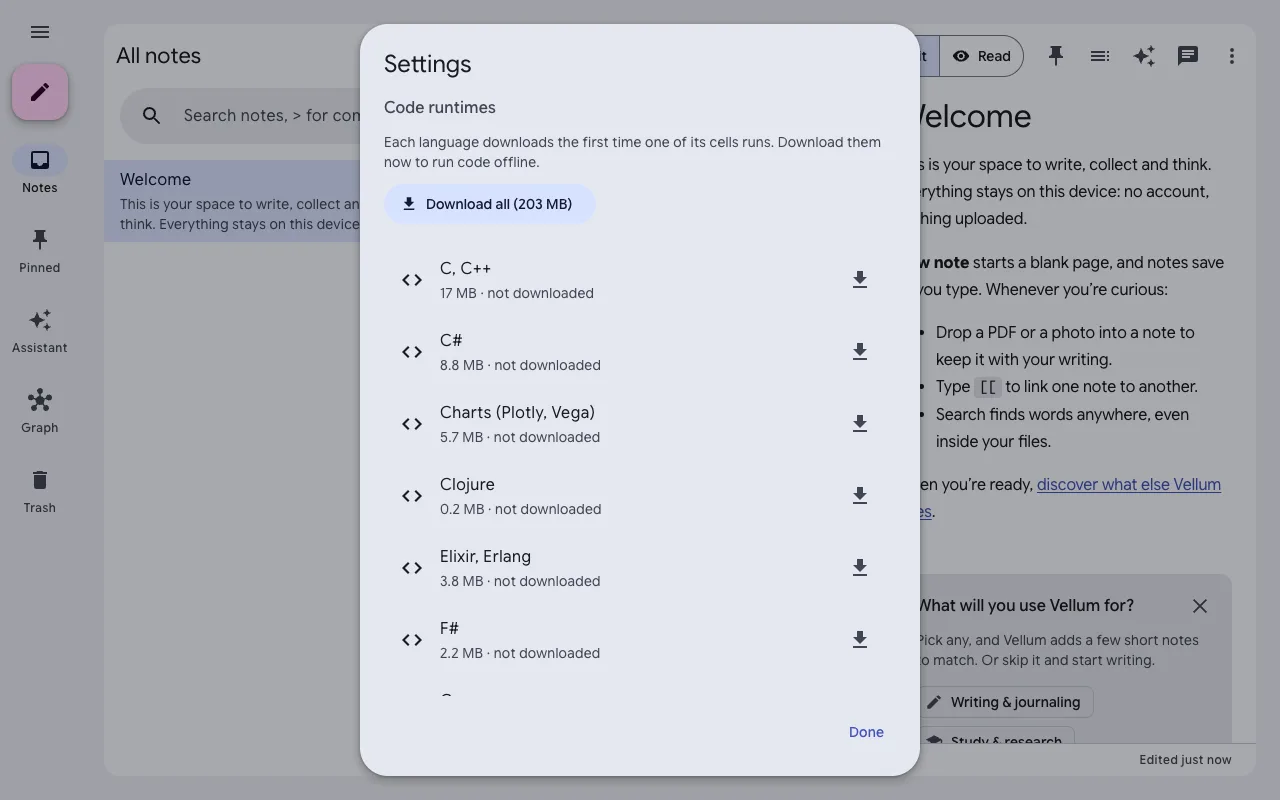Screen dimensions: 1280x800
Task: Dismiss the 'What will you use Vellum for?' card
Action: tap(1200, 606)
